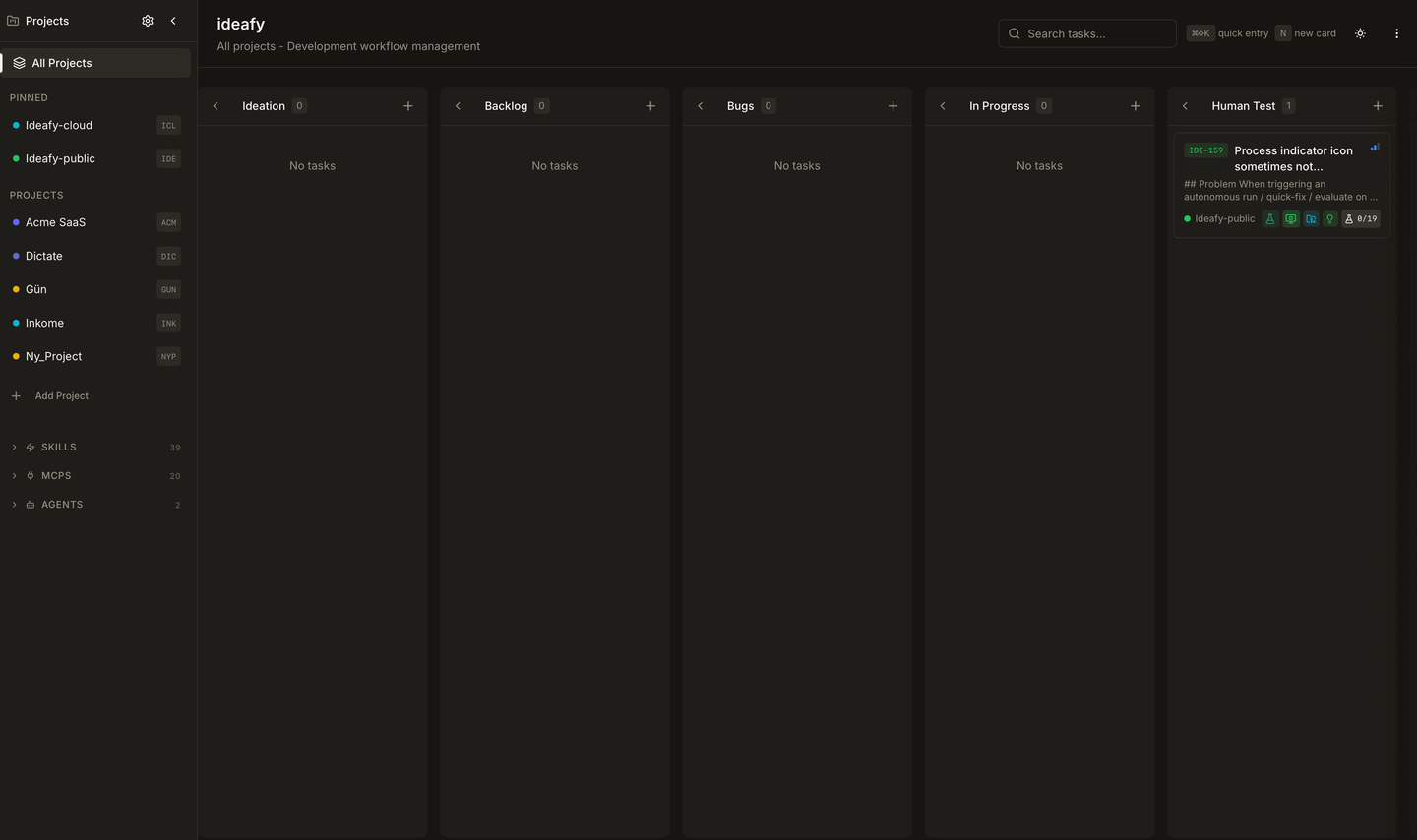Click the Agents robot icon
The height and width of the screenshot is (840, 1417).
(31, 505)
